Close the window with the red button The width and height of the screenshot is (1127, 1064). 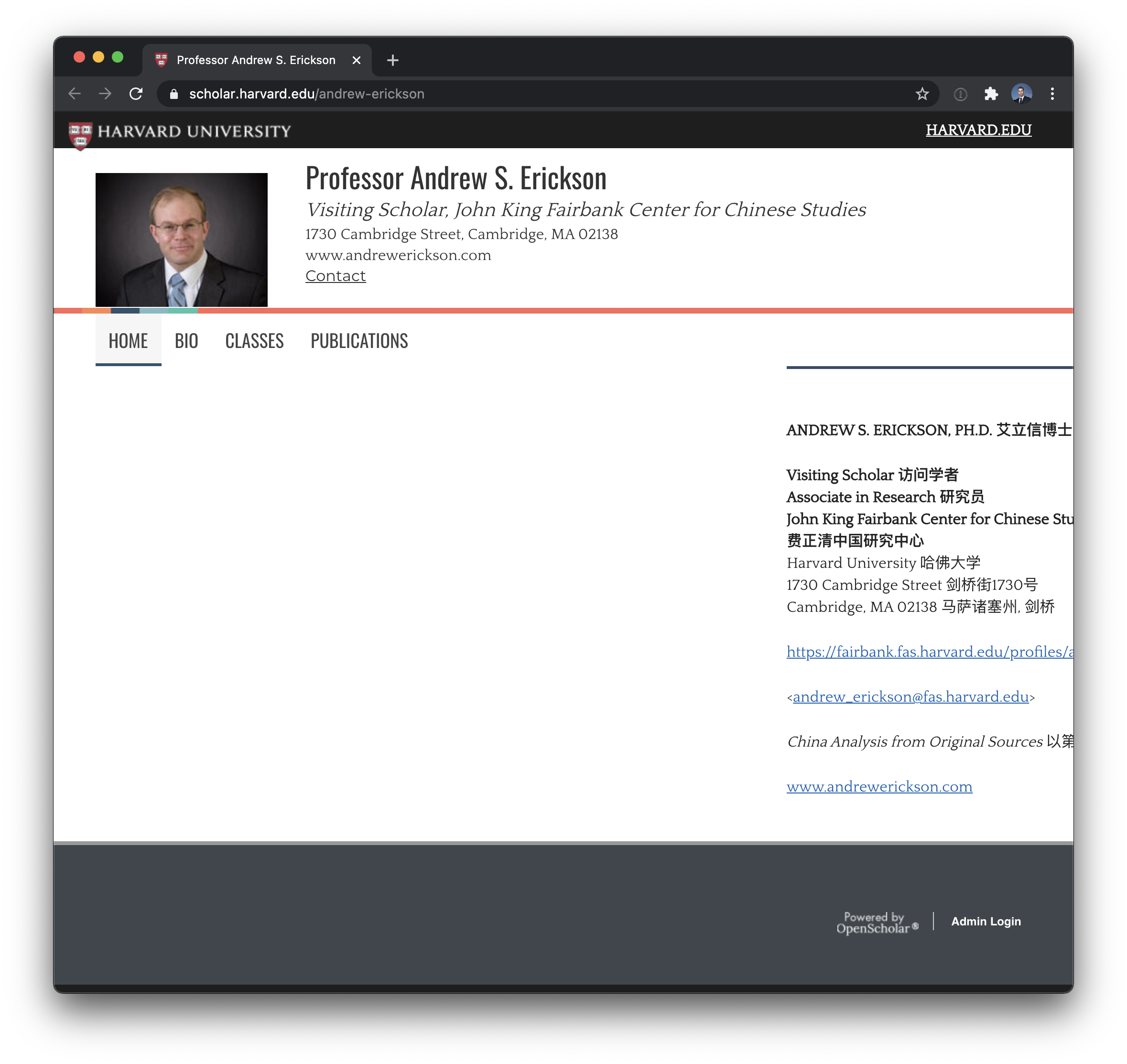(79, 57)
